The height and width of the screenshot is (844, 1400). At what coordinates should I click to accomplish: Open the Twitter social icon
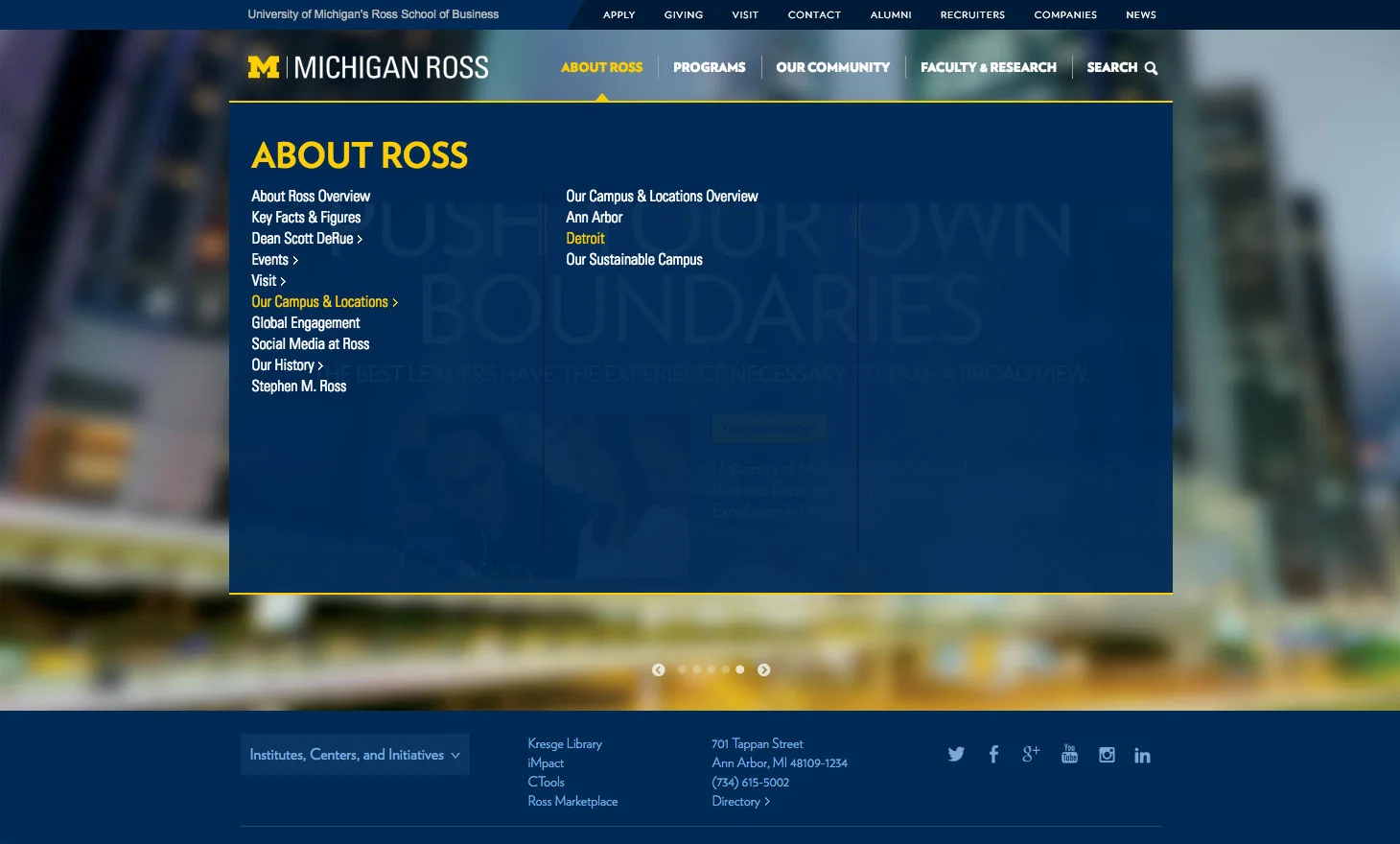pos(956,755)
